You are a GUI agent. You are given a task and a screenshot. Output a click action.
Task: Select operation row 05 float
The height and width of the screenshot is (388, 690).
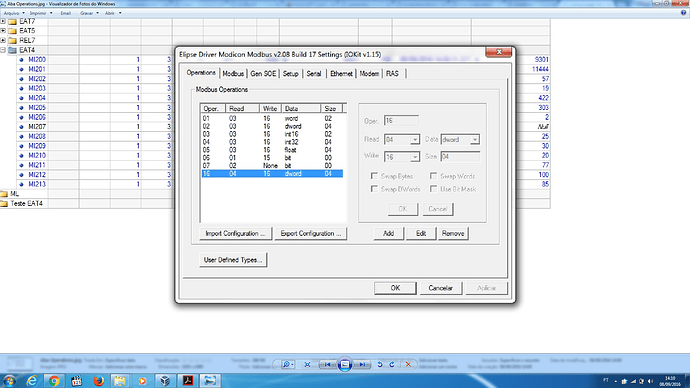coord(272,150)
